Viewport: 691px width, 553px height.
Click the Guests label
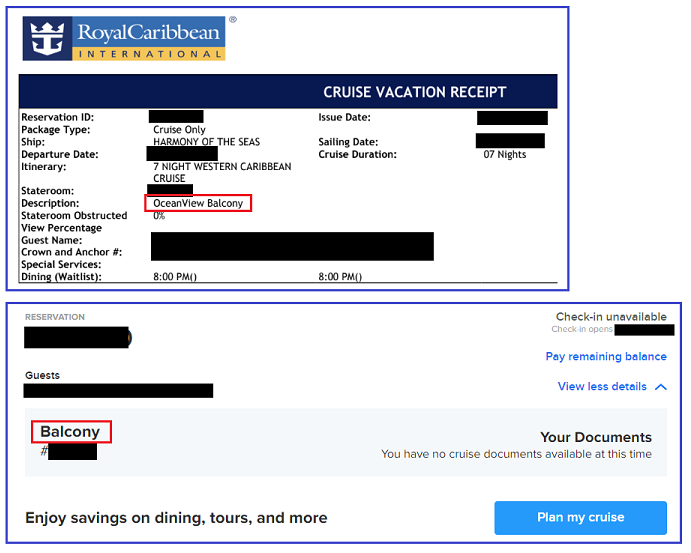pos(42,375)
